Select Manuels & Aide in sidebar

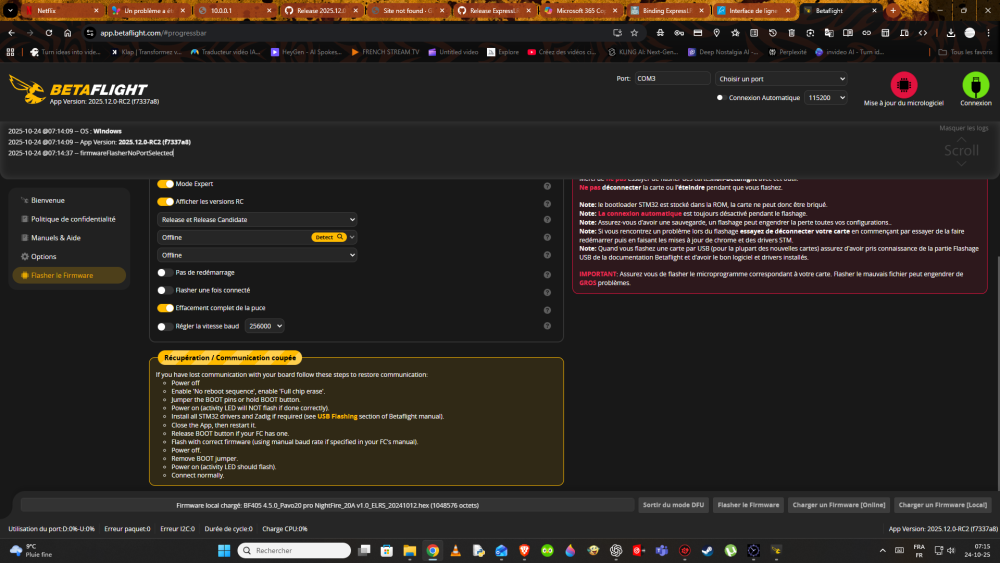coord(55,238)
